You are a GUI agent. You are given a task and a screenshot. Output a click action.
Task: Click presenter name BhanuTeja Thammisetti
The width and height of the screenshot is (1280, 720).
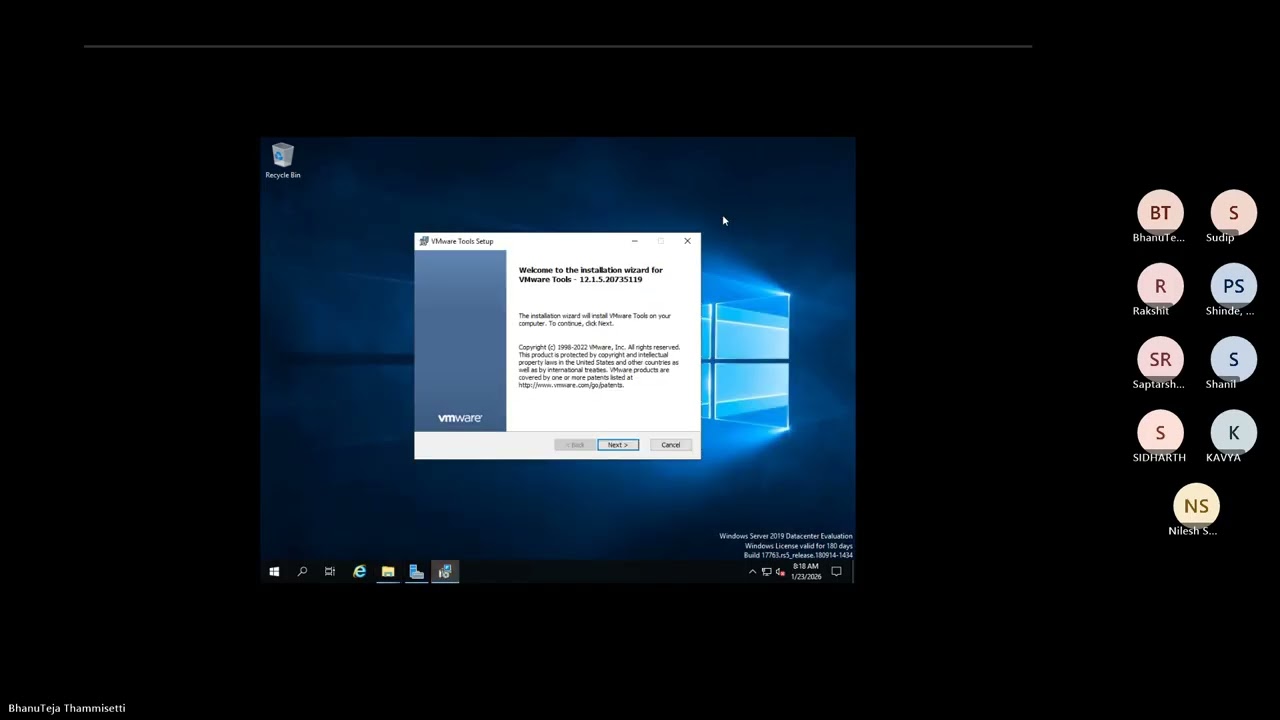pyautogui.click(x=67, y=708)
